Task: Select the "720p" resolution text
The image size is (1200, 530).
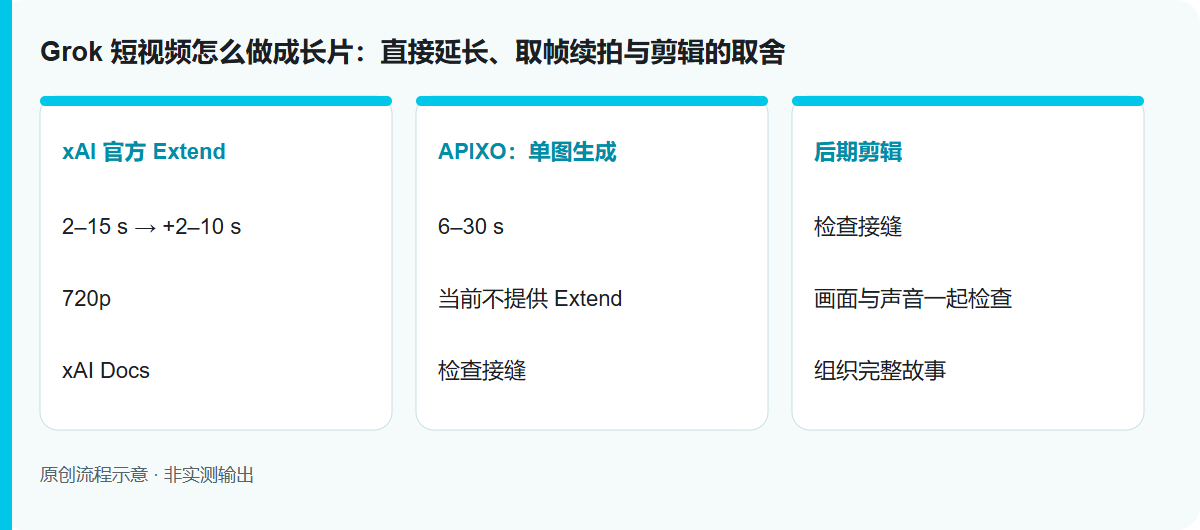Action: [87, 299]
